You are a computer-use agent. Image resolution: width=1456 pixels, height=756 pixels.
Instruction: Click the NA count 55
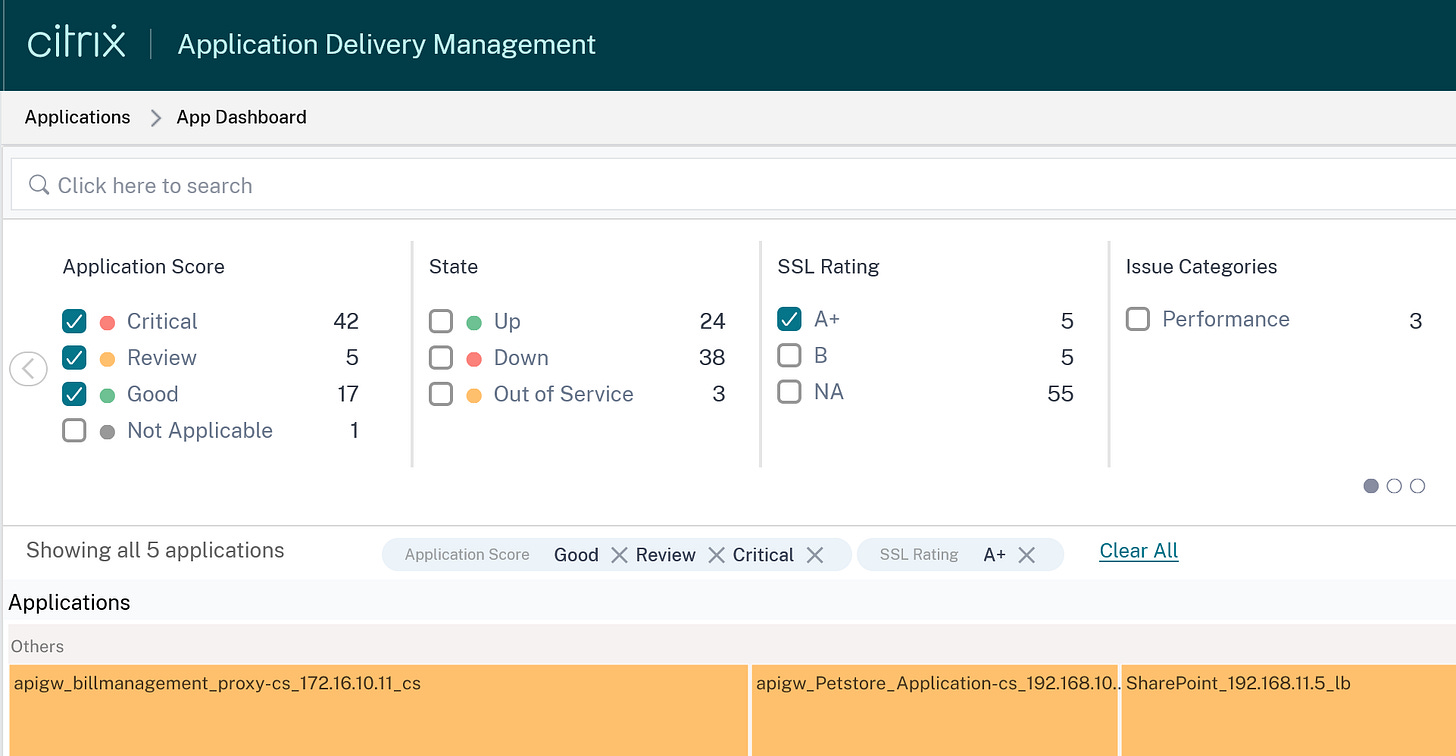(x=1061, y=393)
